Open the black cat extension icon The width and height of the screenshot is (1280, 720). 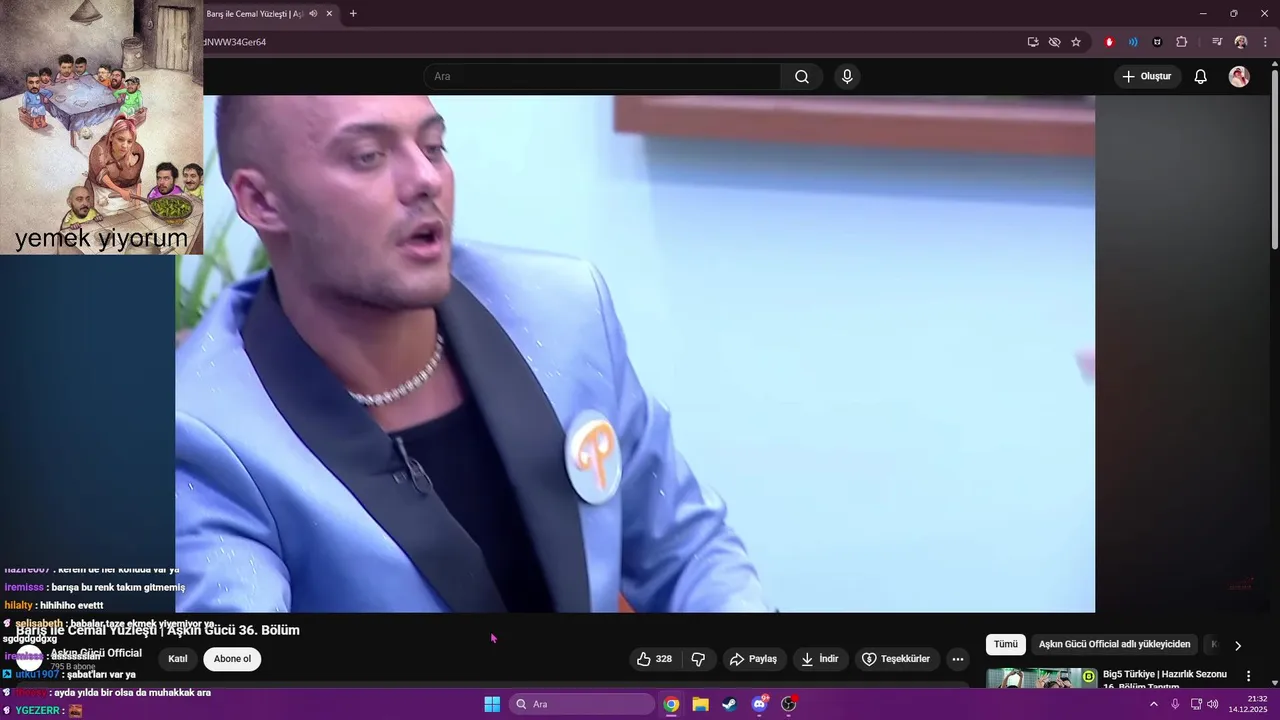1157,42
